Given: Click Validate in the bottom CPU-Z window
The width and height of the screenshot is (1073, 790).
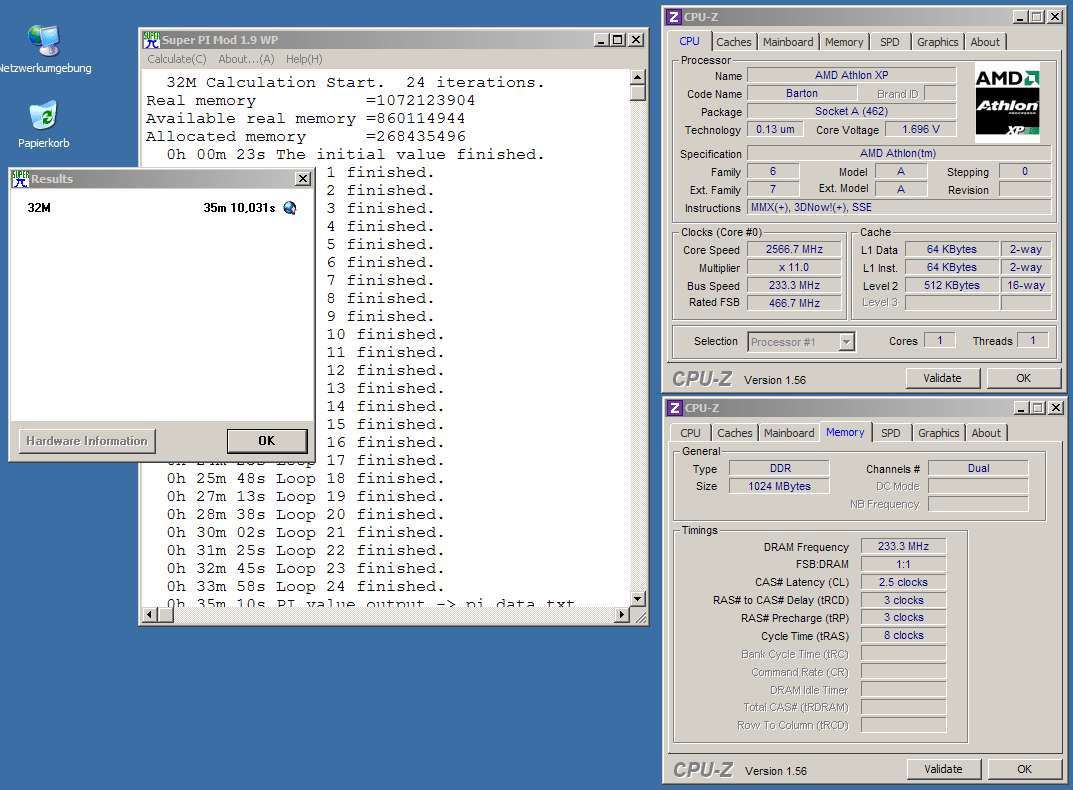Looking at the screenshot, I should coord(943,769).
